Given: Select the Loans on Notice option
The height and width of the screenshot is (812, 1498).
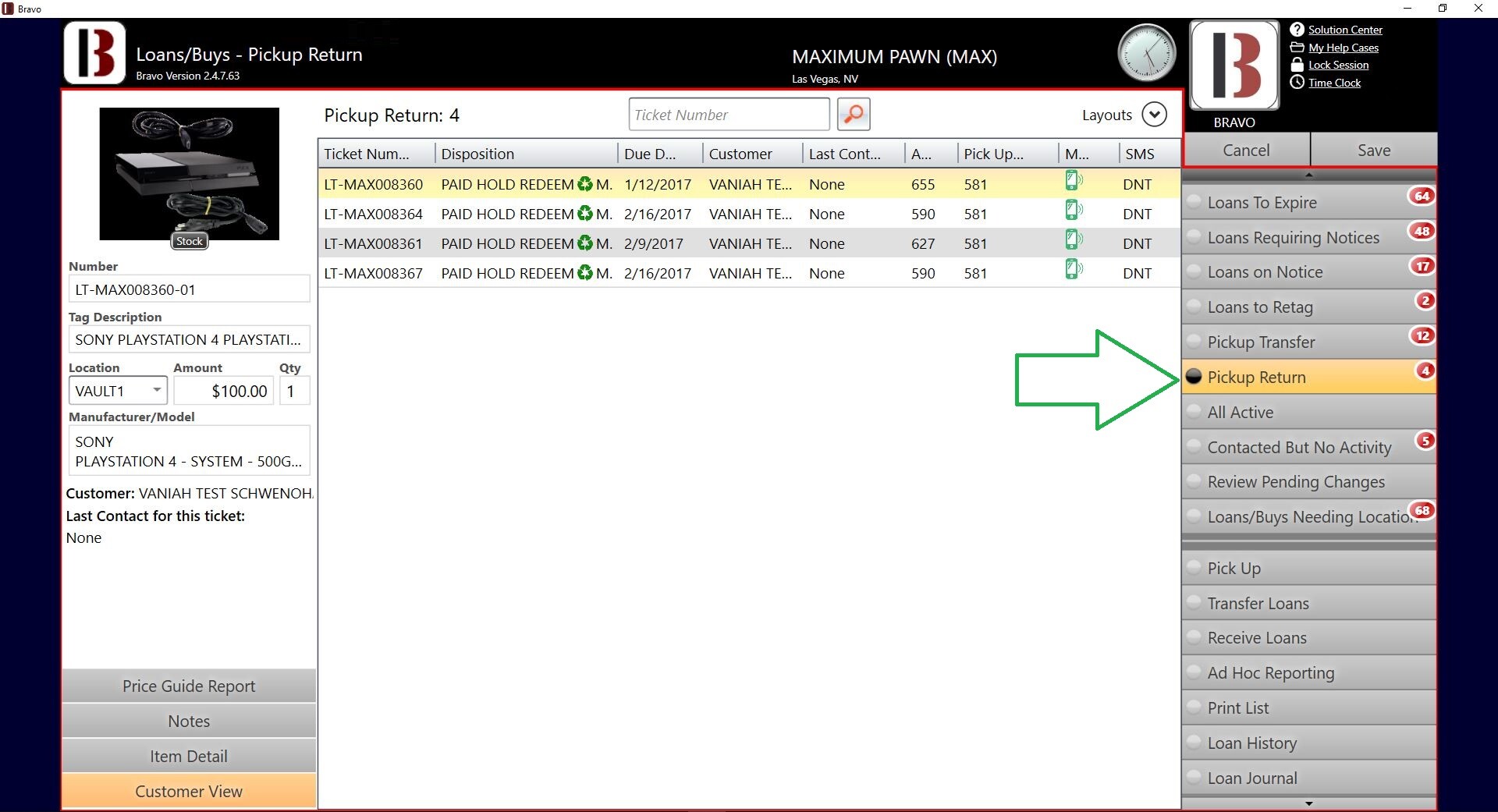Looking at the screenshot, I should point(1194,272).
